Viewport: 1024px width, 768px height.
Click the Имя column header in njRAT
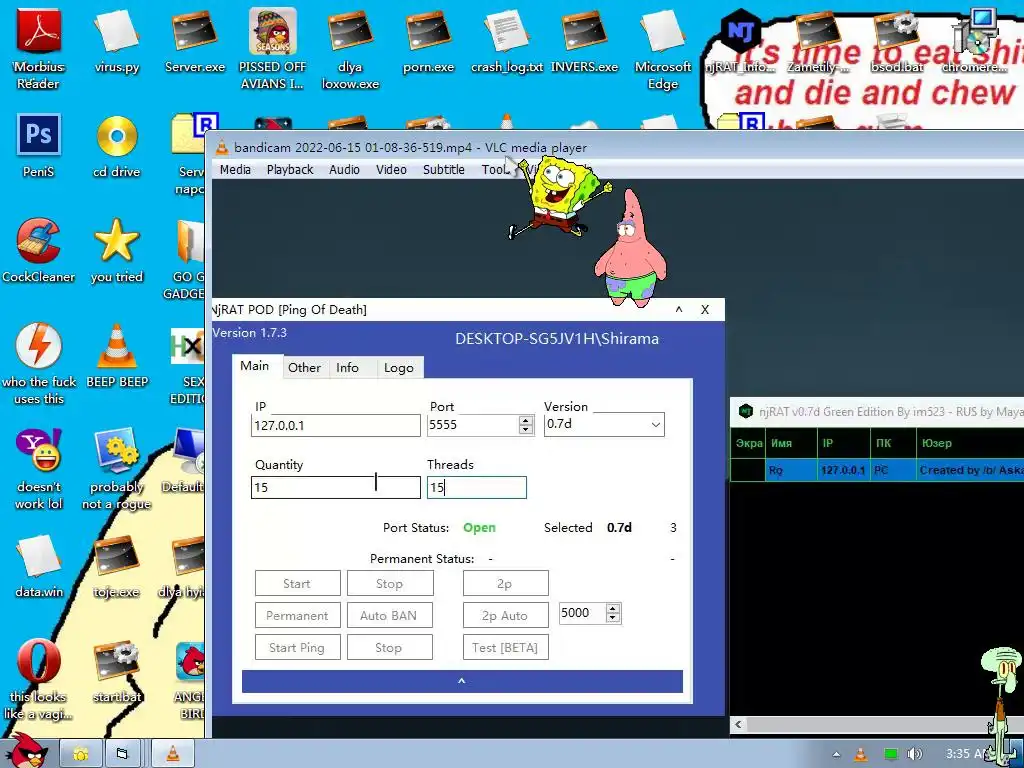click(792, 443)
